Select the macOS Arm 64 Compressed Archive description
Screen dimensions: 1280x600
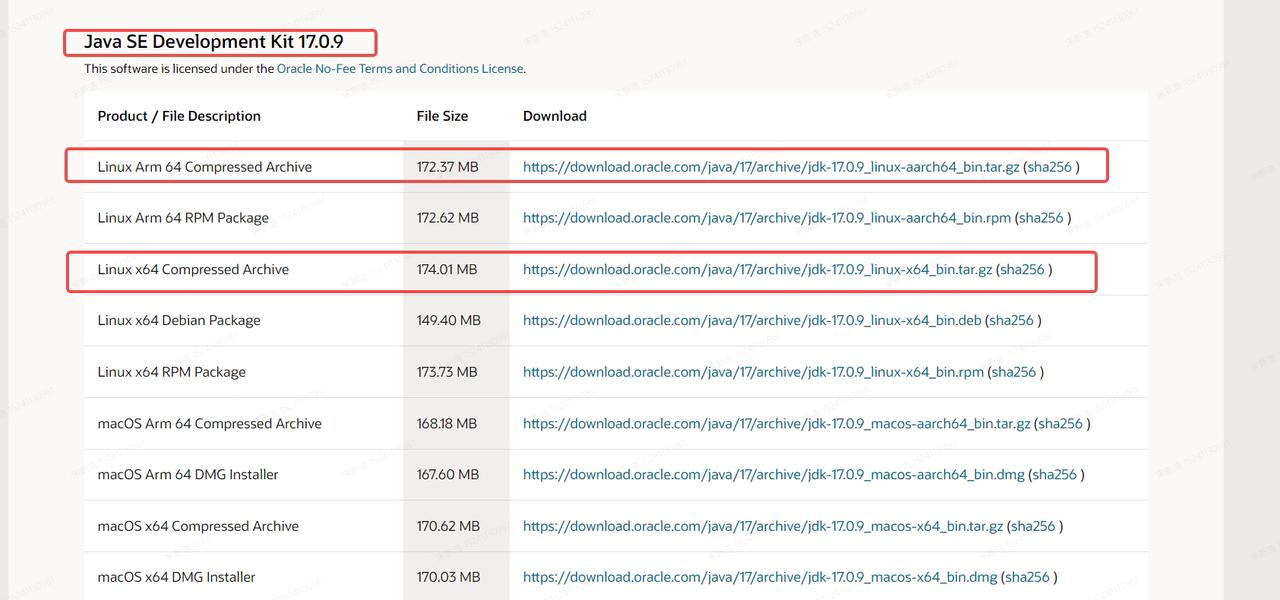[x=210, y=424]
